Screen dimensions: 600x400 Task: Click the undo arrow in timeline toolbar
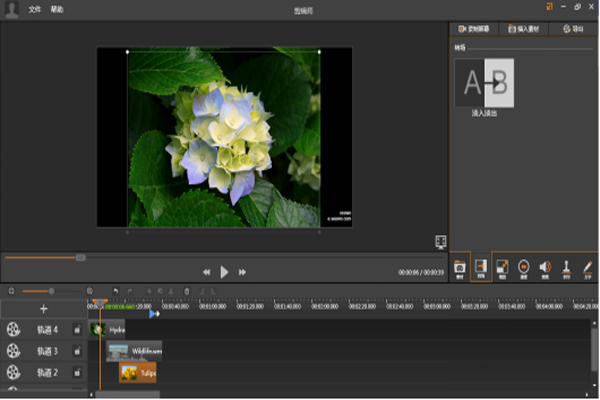click(116, 291)
